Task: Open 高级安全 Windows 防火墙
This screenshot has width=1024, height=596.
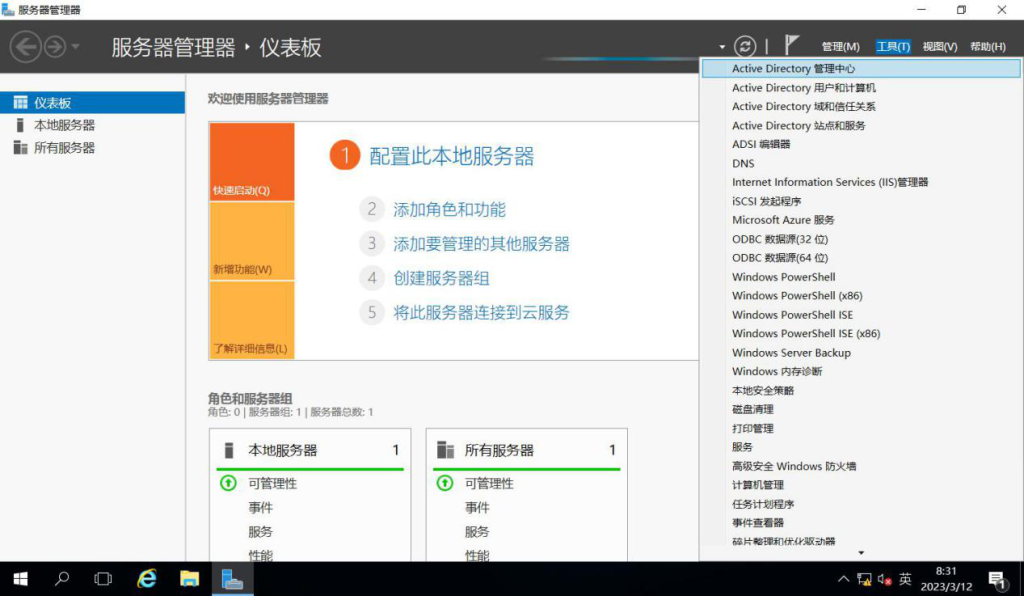Action: (861, 466)
